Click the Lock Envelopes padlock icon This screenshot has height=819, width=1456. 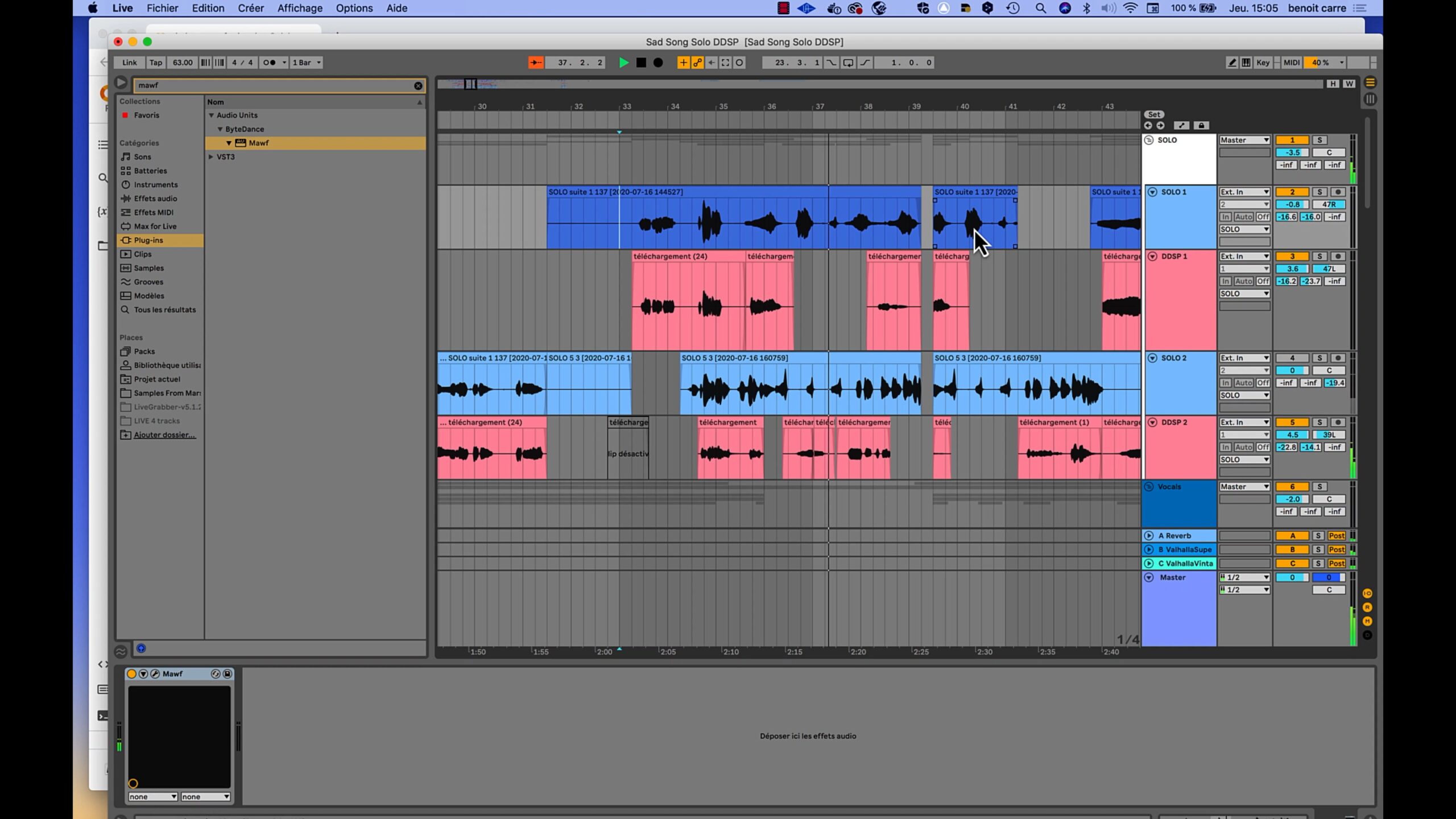coord(1201,126)
